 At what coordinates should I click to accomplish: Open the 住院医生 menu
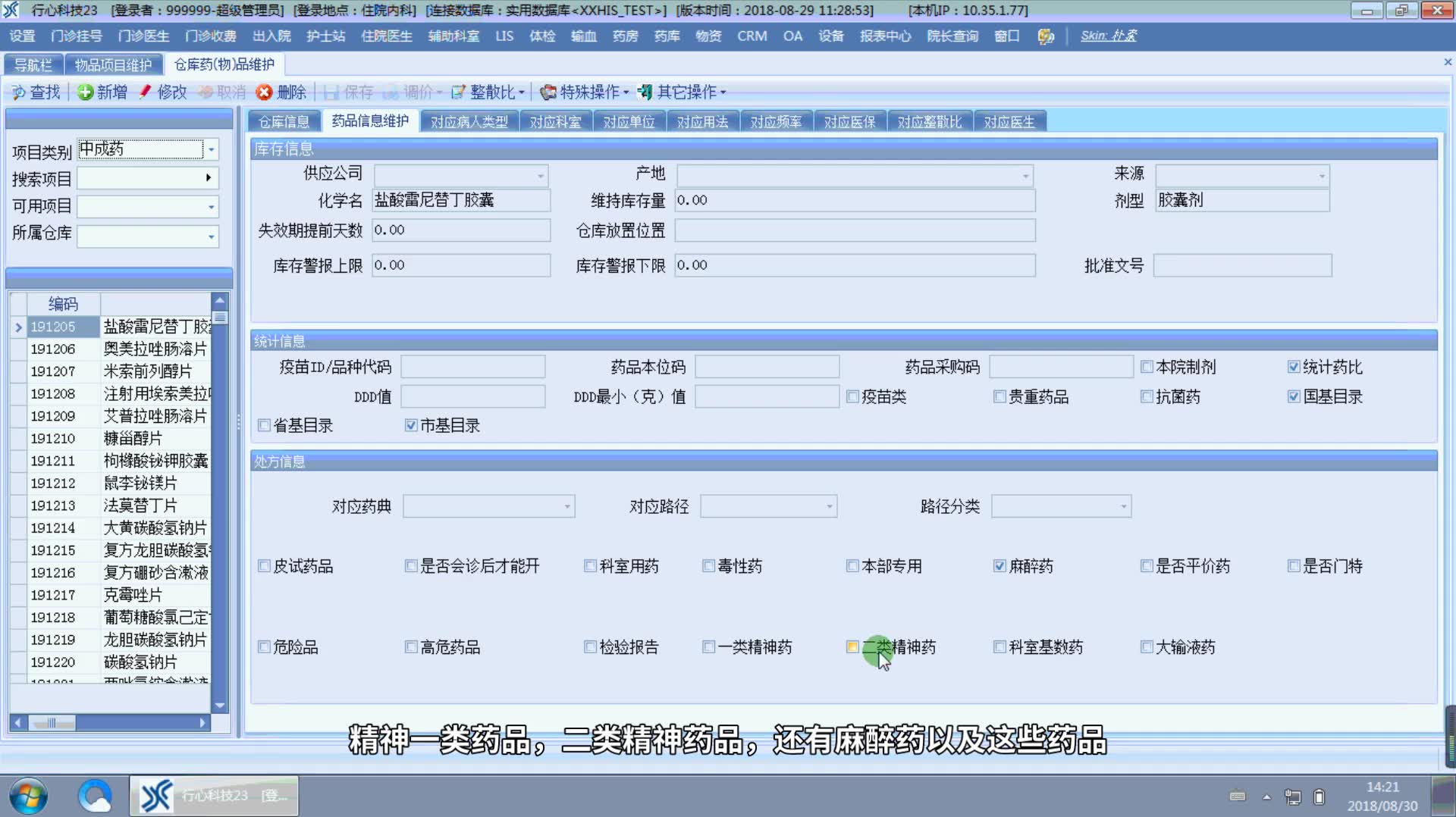pyautogui.click(x=387, y=36)
